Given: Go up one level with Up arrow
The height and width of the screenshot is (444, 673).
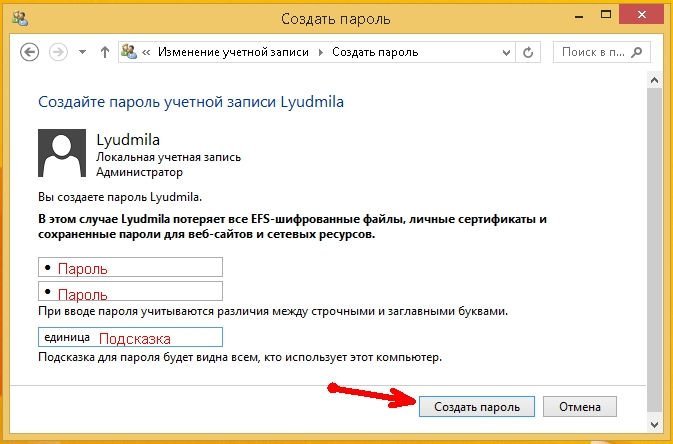Looking at the screenshot, I should click(x=105, y=52).
